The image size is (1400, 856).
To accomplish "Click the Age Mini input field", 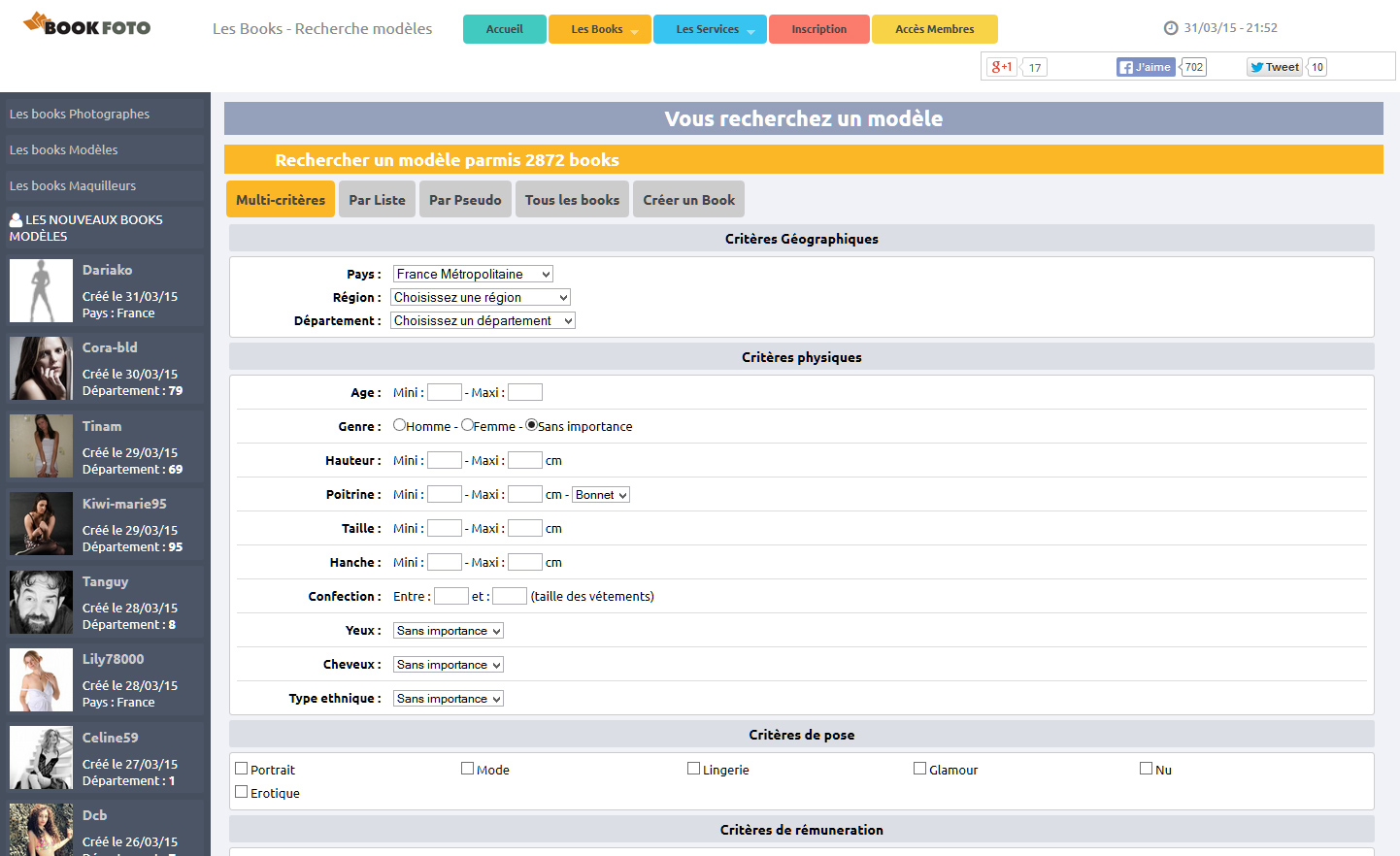I will coord(444,392).
